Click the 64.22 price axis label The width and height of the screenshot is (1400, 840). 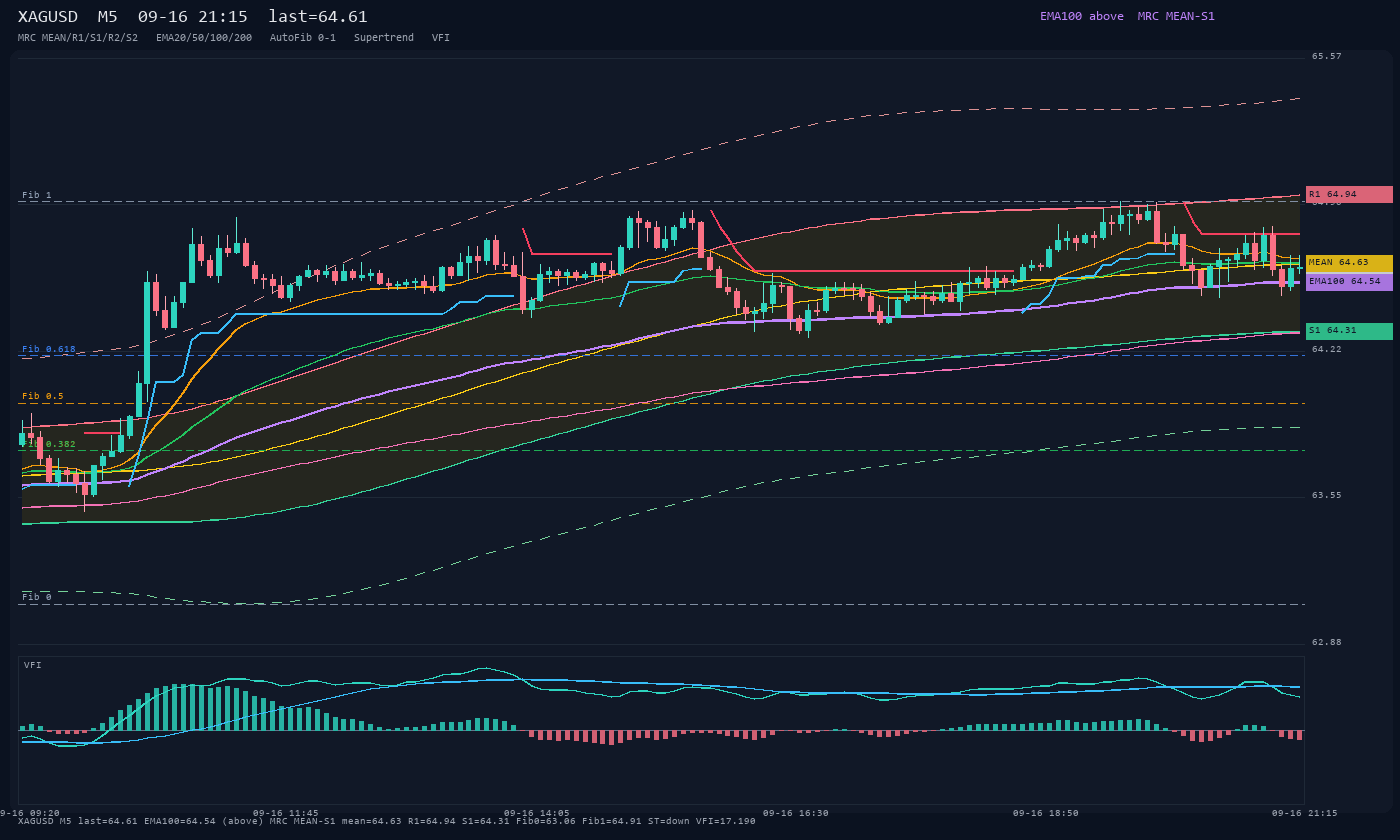tap(1327, 349)
